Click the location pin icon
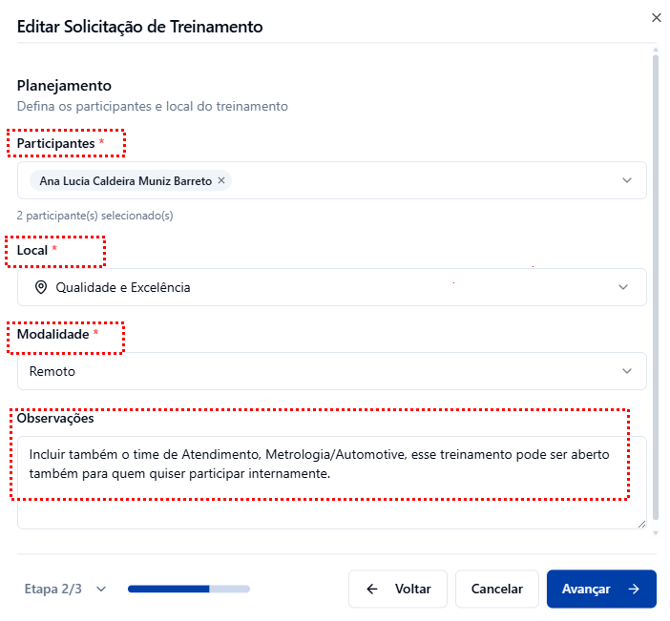 click(41, 287)
